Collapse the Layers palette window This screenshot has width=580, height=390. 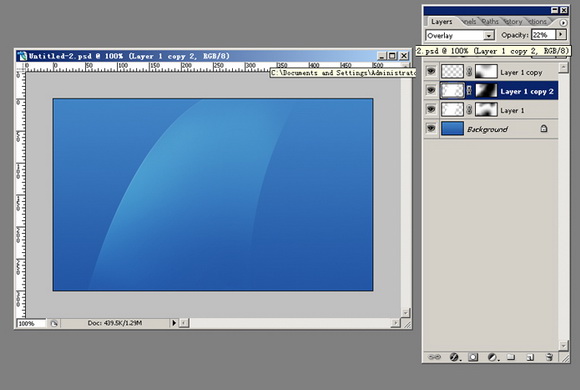click(554, 10)
